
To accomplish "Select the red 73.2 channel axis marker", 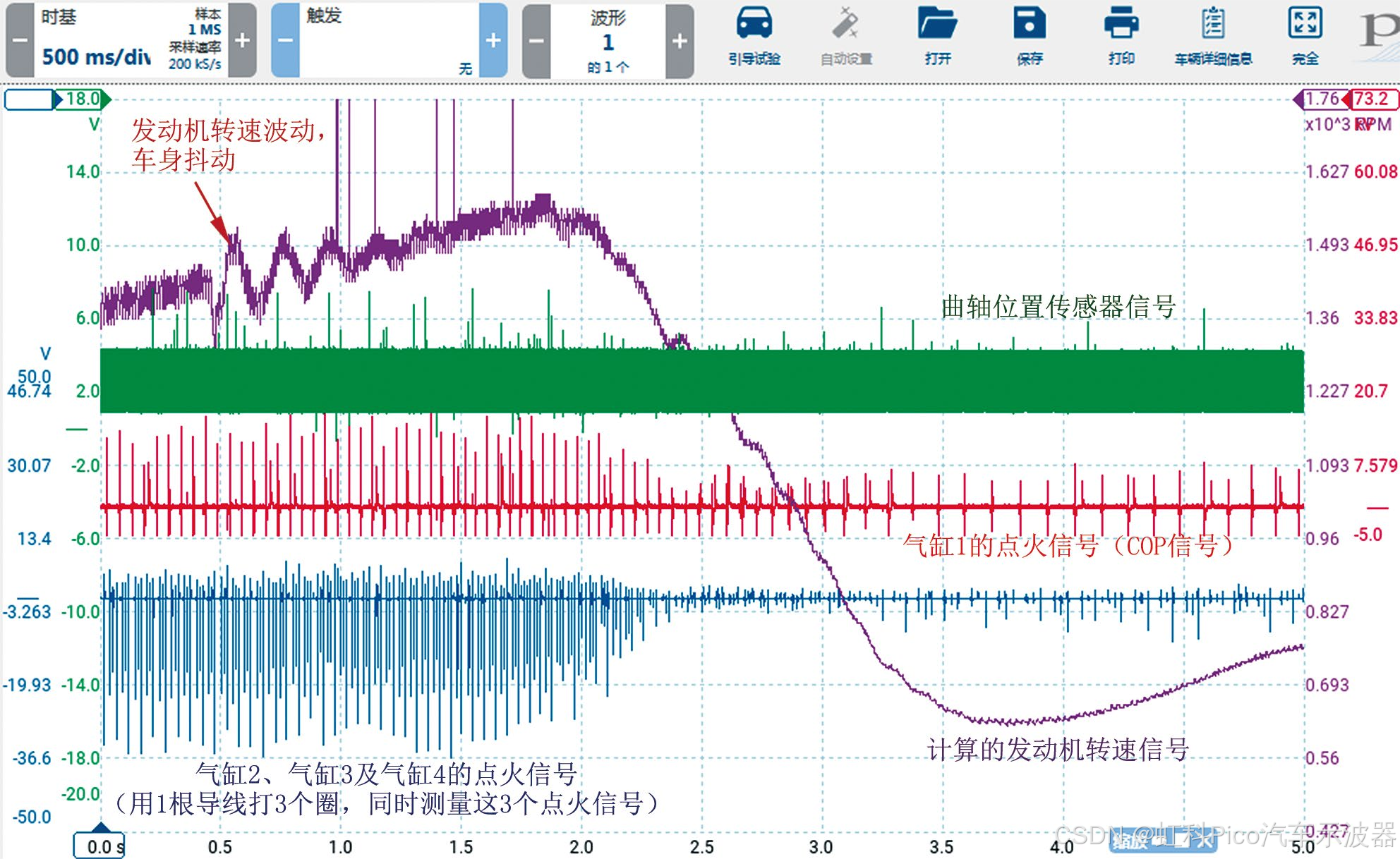I will click(x=1372, y=99).
